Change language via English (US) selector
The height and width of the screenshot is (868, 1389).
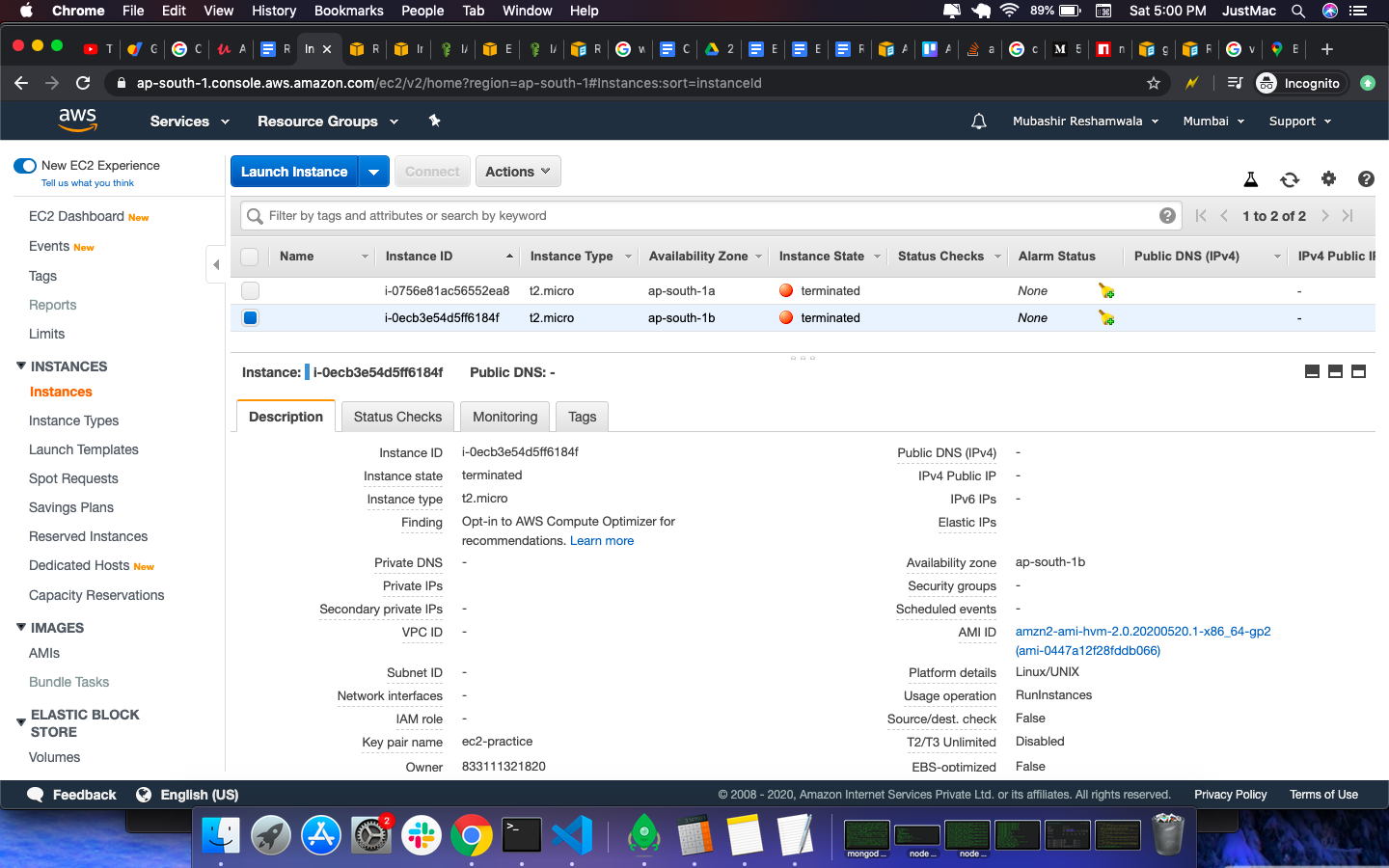click(187, 795)
